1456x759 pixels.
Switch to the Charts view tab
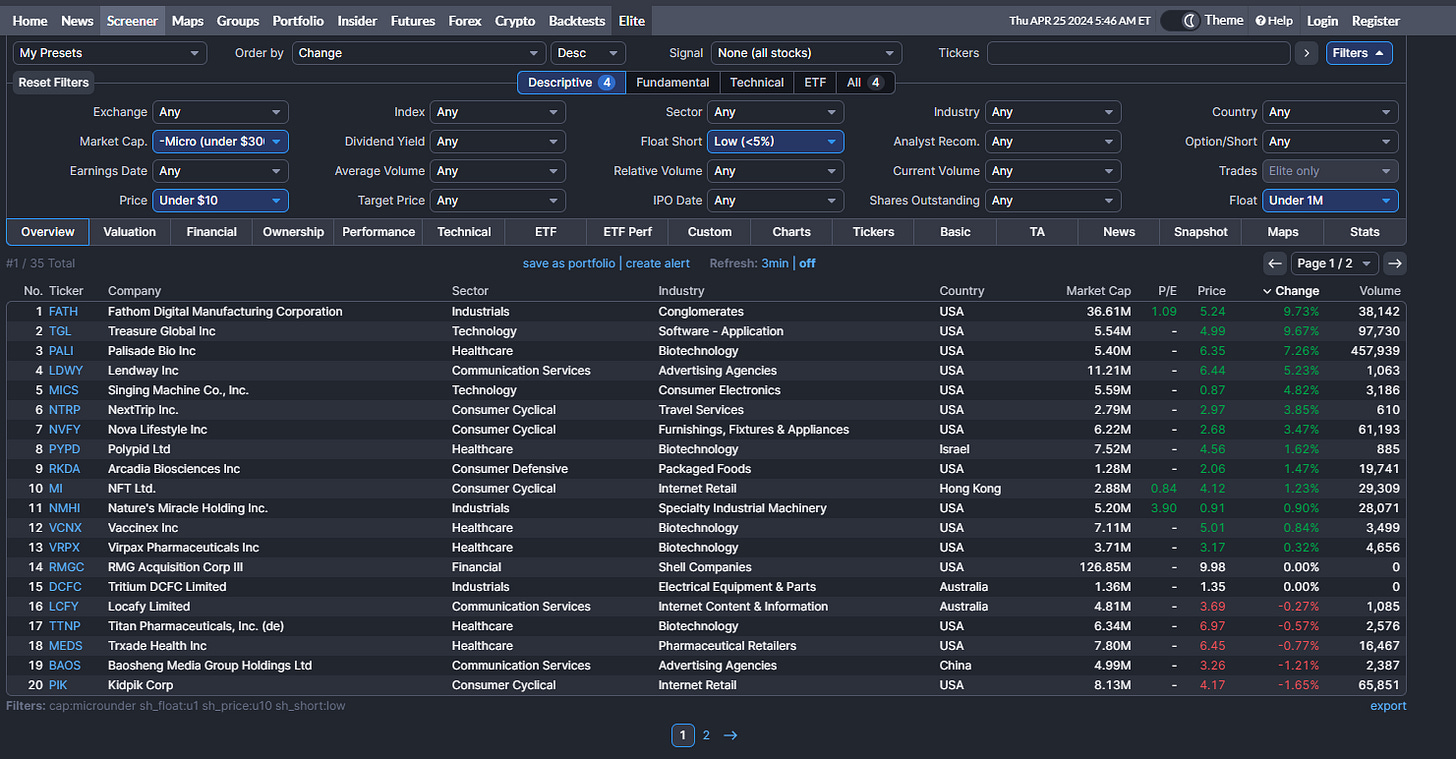(x=791, y=232)
